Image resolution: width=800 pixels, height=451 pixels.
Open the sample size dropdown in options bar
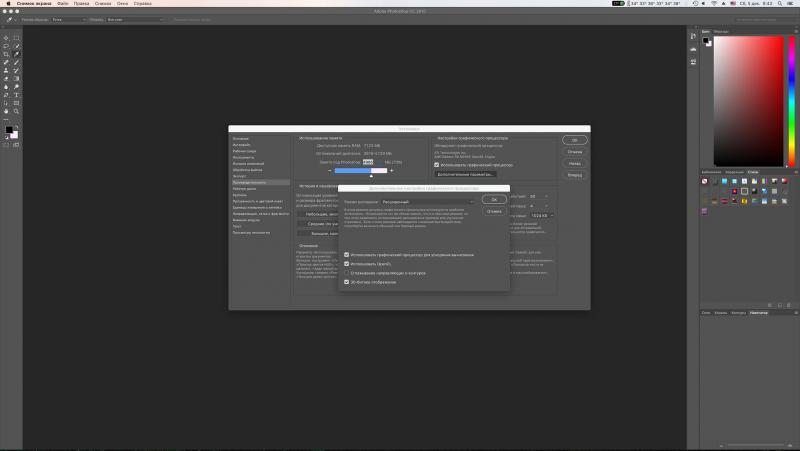69,19
